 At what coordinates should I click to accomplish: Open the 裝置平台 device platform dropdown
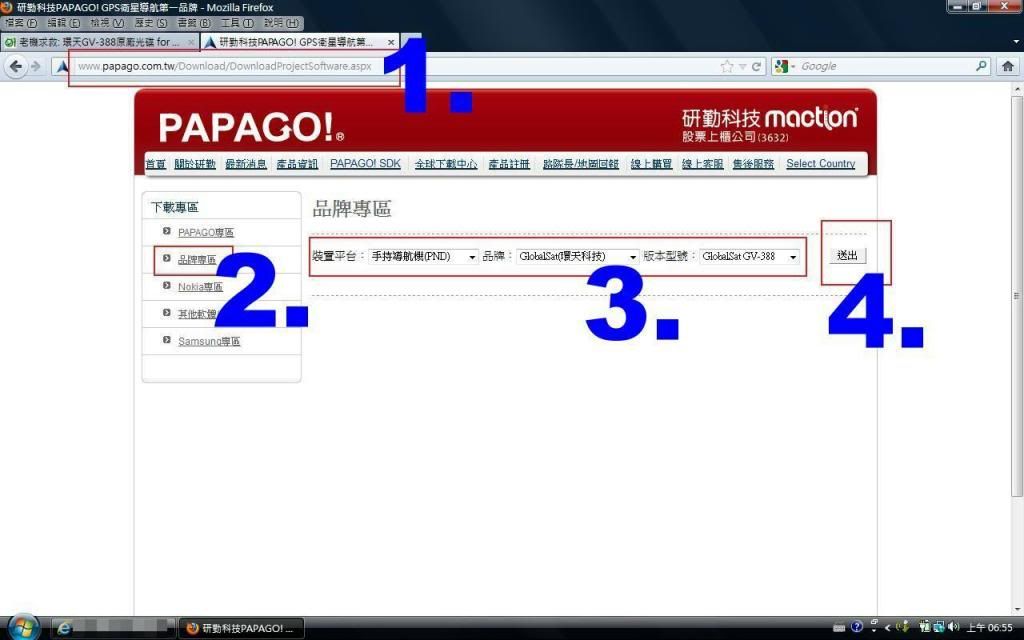point(424,257)
